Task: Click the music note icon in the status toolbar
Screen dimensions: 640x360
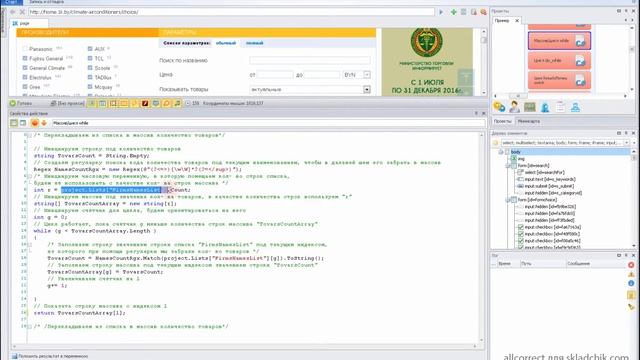Action: [x=177, y=104]
